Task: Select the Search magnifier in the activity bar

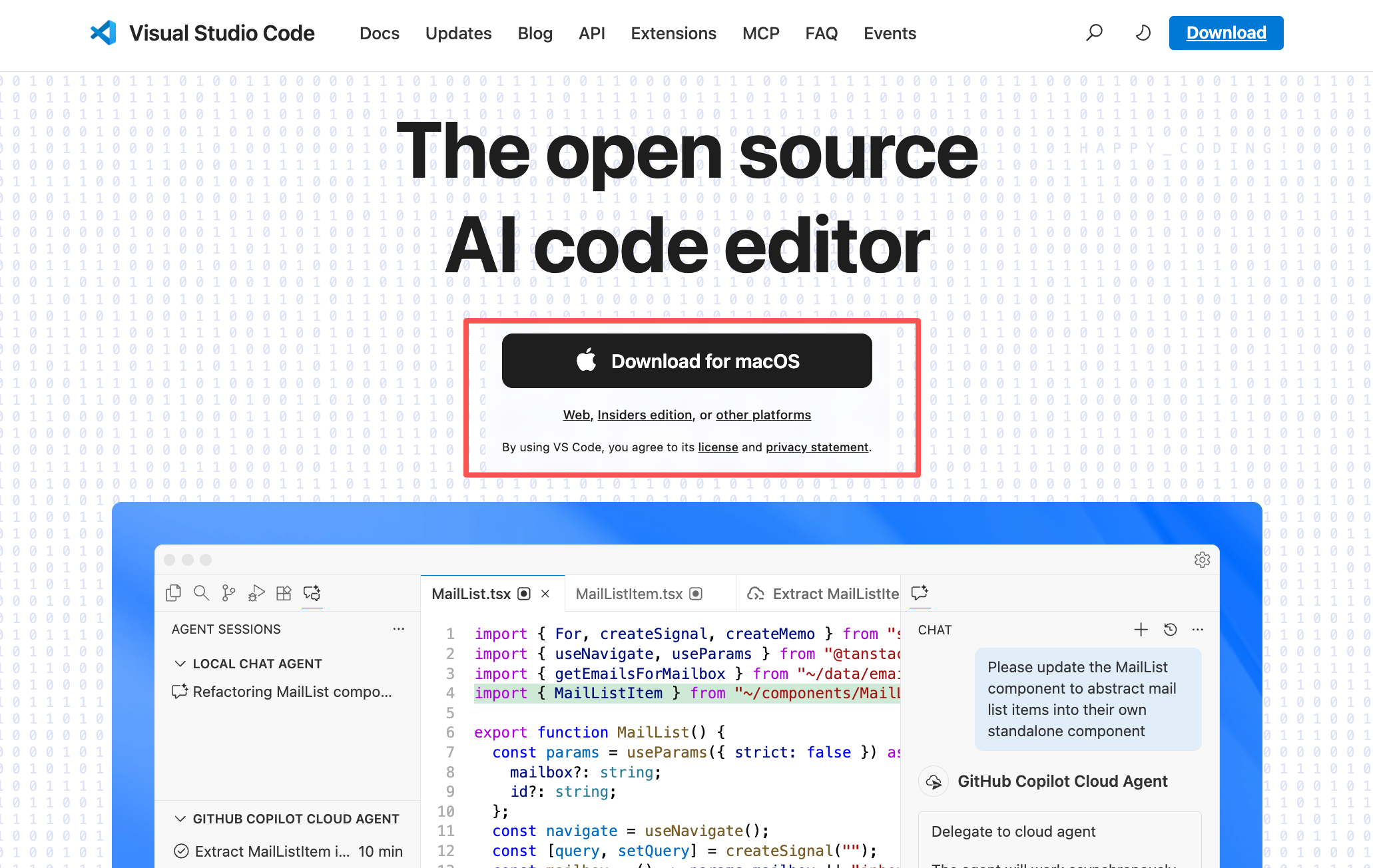Action: [201, 592]
